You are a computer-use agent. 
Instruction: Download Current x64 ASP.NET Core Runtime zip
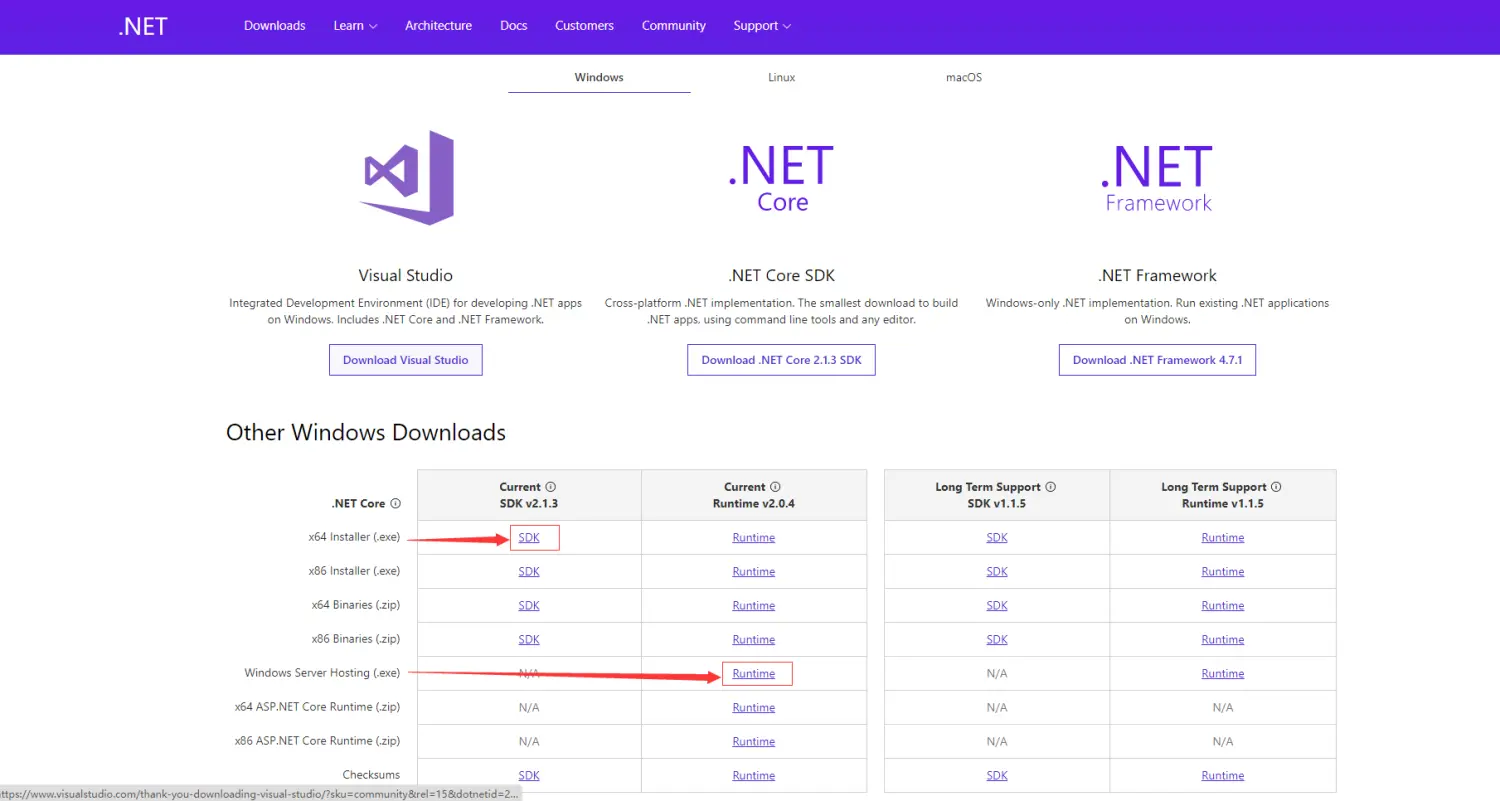pos(754,708)
